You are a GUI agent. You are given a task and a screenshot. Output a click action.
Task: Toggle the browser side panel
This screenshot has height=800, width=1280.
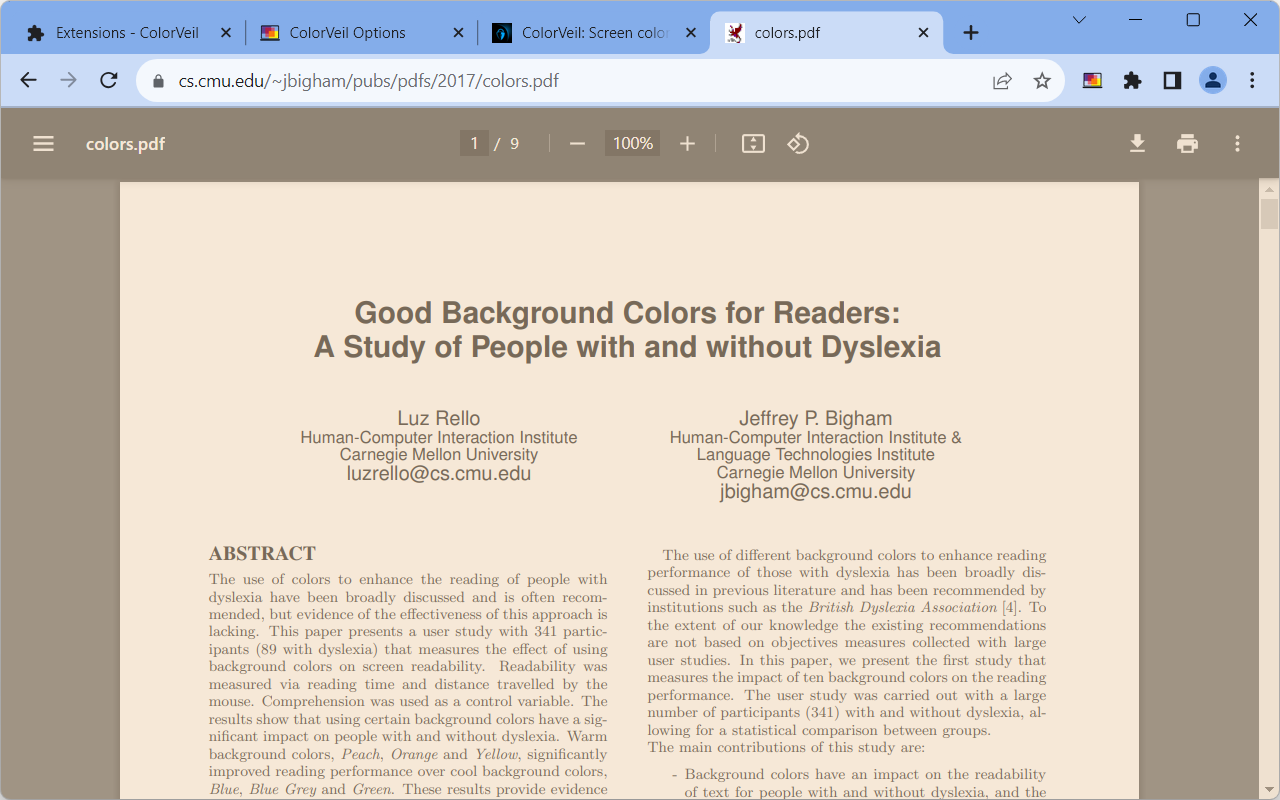[1172, 81]
